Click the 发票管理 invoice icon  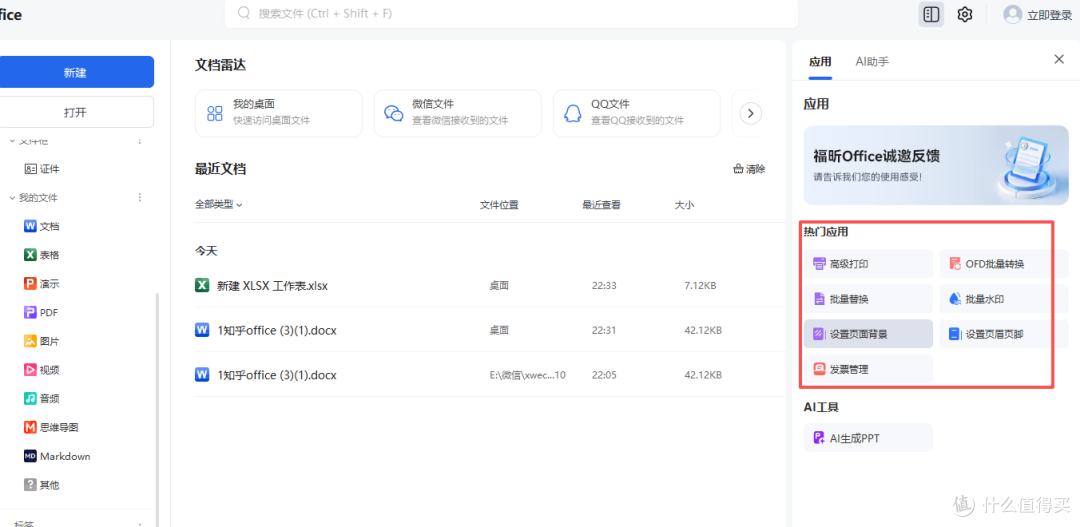[819, 369]
